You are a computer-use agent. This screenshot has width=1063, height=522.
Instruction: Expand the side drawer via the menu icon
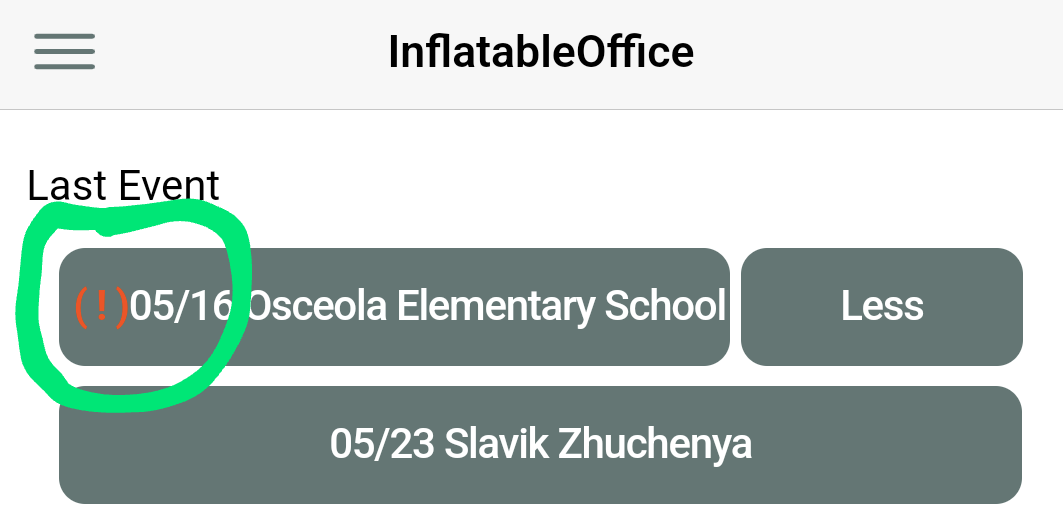pyautogui.click(x=64, y=52)
